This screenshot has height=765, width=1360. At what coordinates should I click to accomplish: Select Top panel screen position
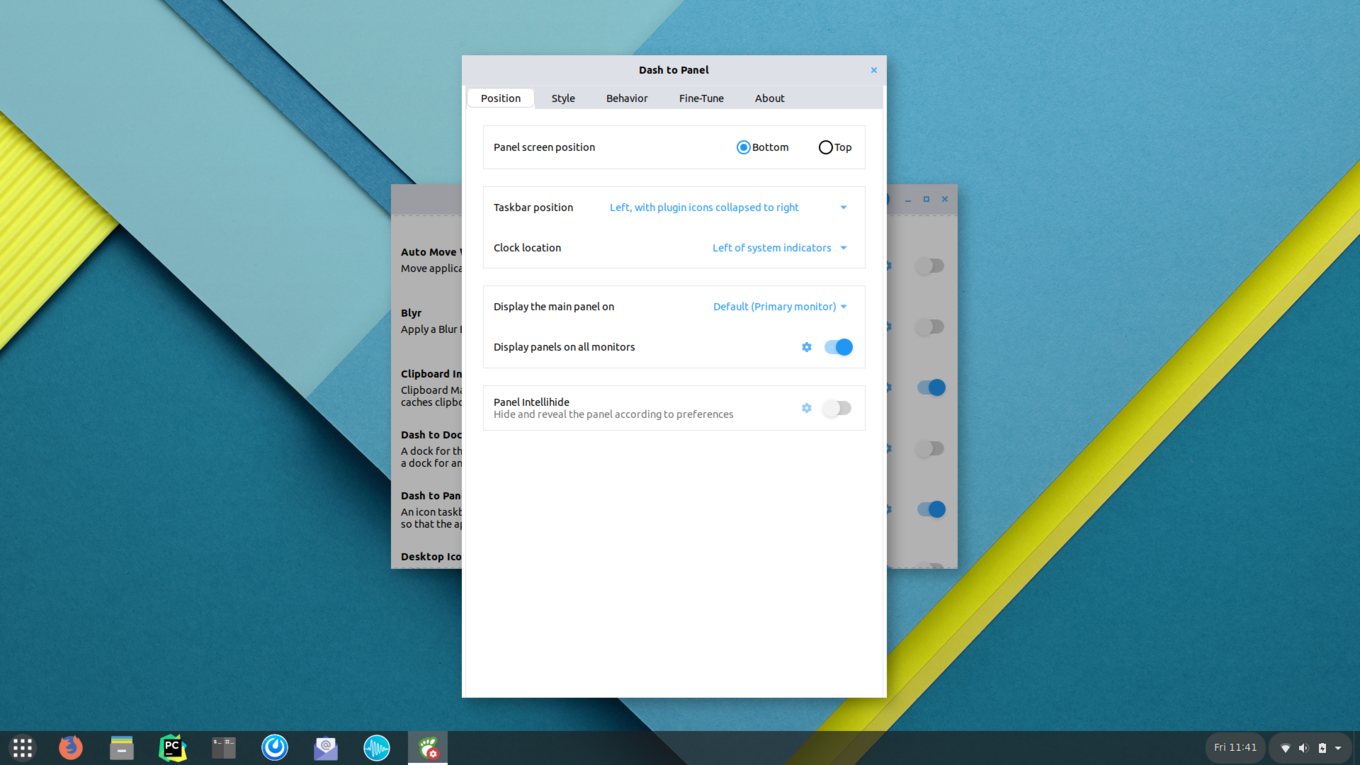[x=835, y=147]
